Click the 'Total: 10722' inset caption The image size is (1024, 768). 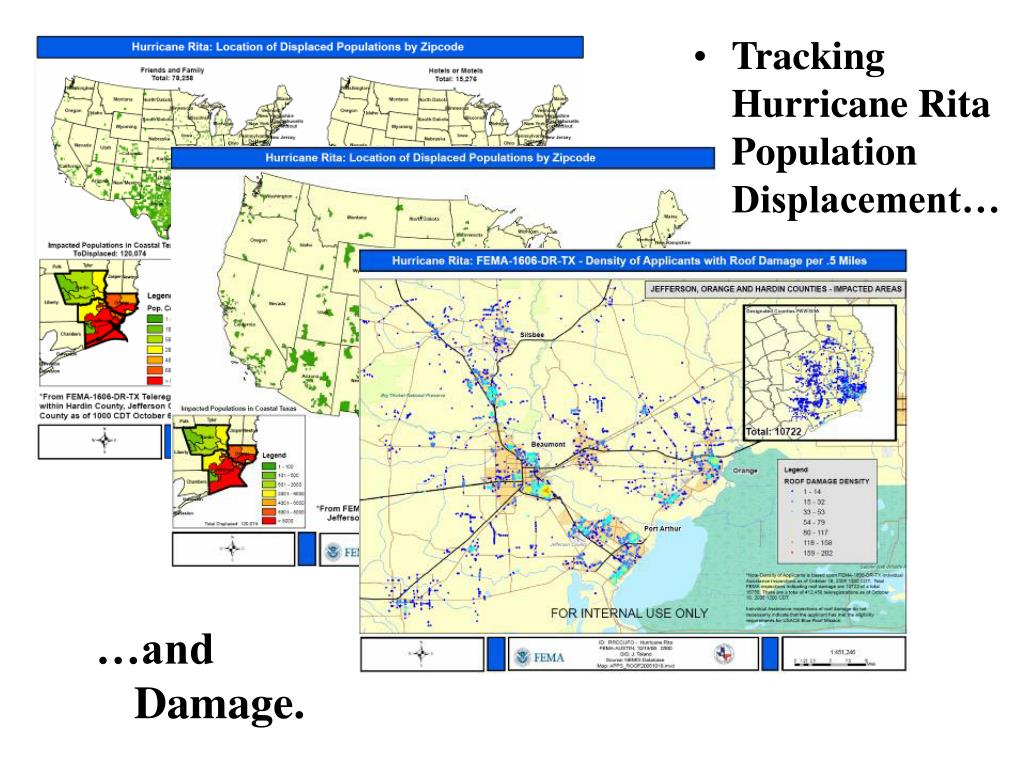pos(773,431)
